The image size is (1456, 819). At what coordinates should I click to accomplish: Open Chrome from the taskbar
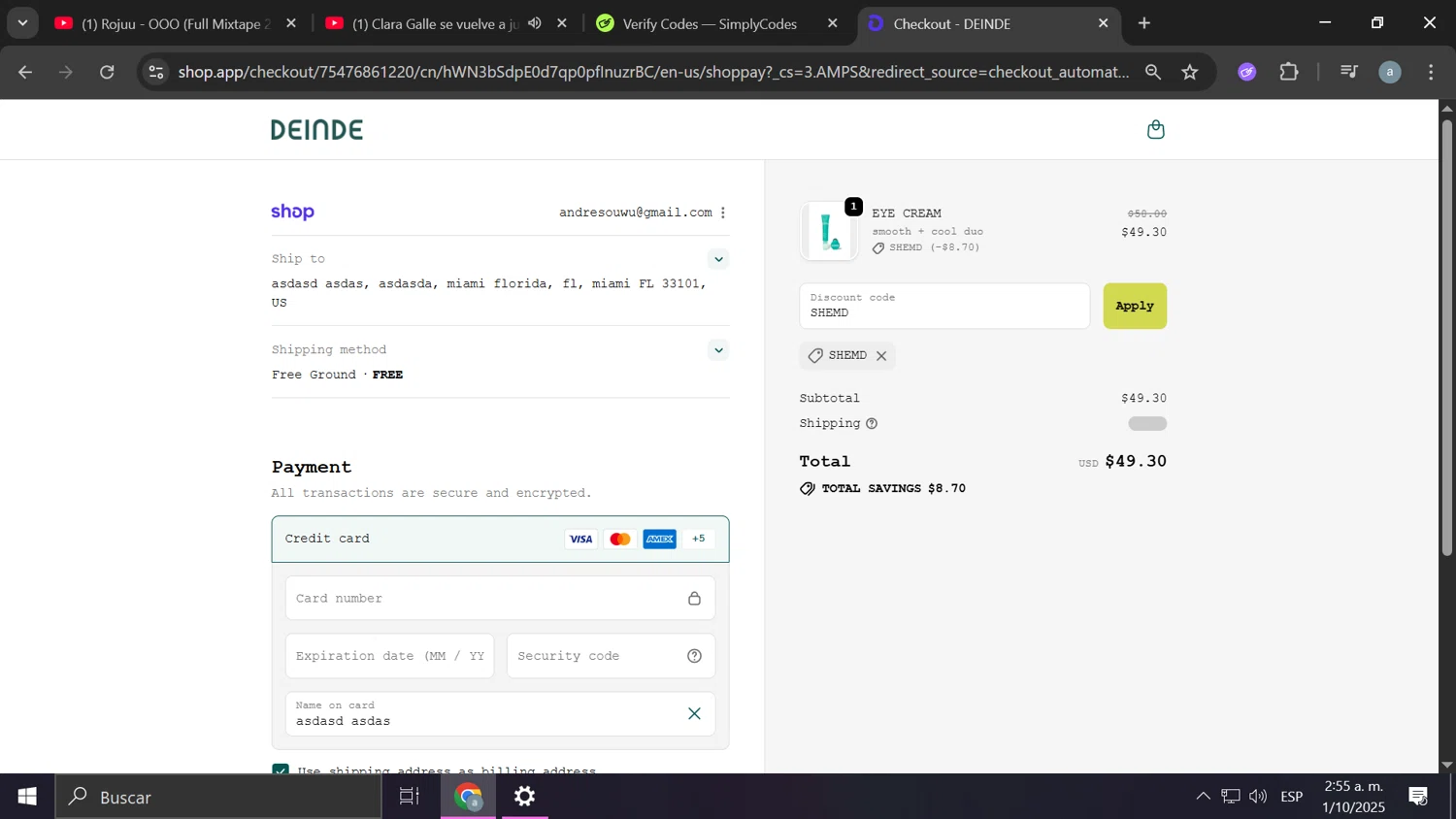pyautogui.click(x=469, y=797)
